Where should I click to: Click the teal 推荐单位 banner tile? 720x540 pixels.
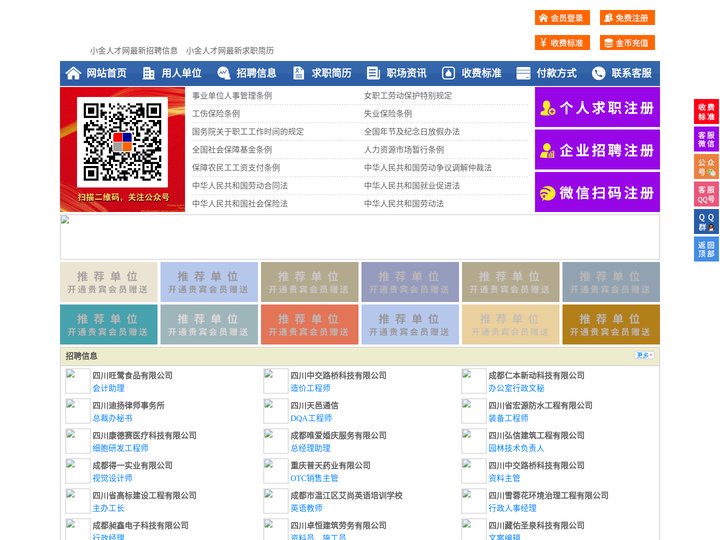(108, 324)
